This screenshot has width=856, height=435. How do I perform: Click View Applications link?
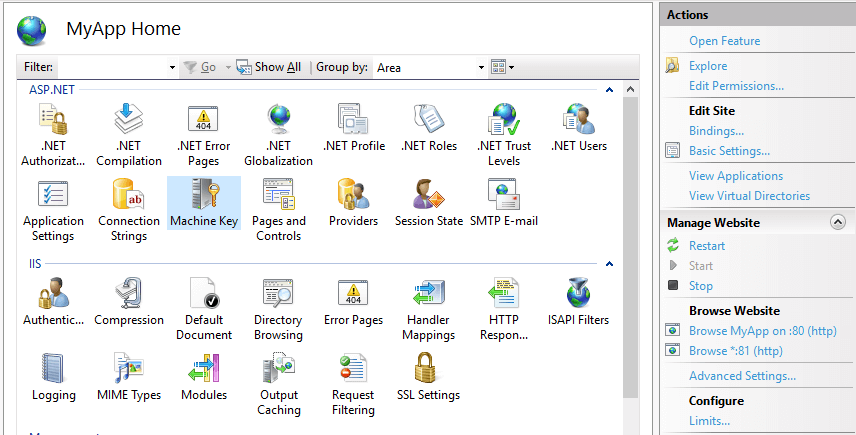[x=736, y=176]
